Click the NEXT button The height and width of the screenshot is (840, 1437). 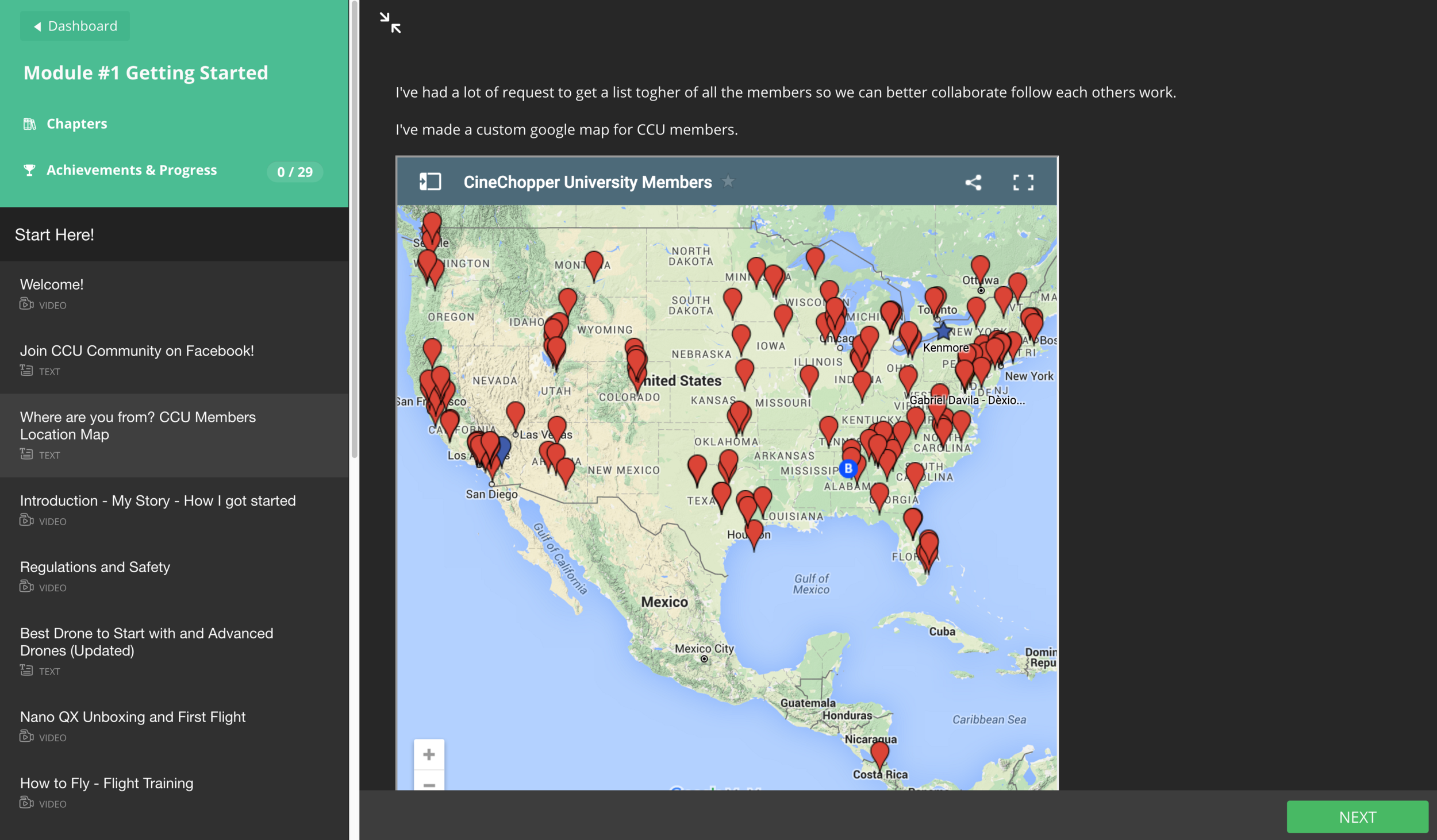1357,816
